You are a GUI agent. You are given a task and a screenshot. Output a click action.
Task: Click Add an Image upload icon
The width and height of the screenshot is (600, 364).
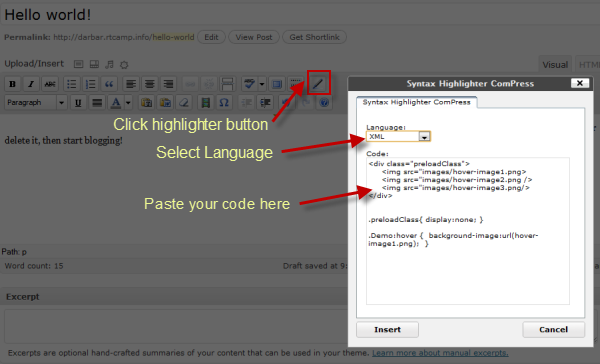pos(78,64)
